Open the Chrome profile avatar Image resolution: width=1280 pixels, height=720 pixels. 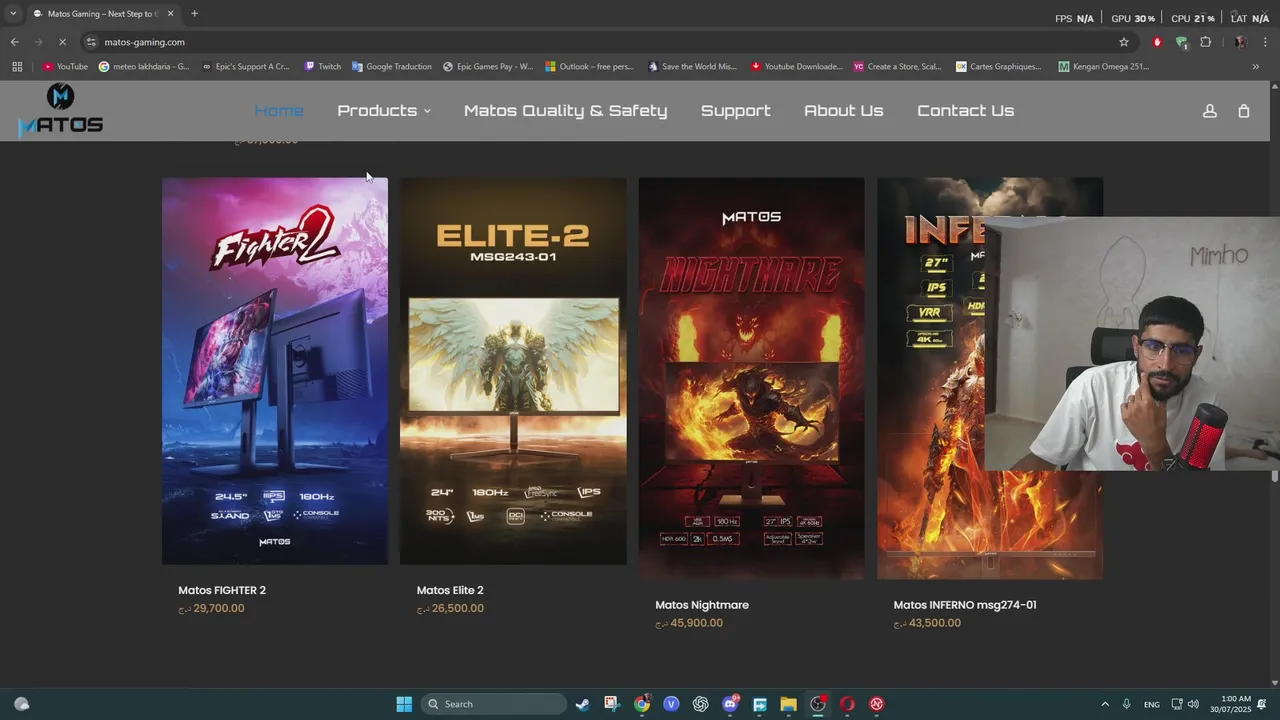tap(1240, 42)
